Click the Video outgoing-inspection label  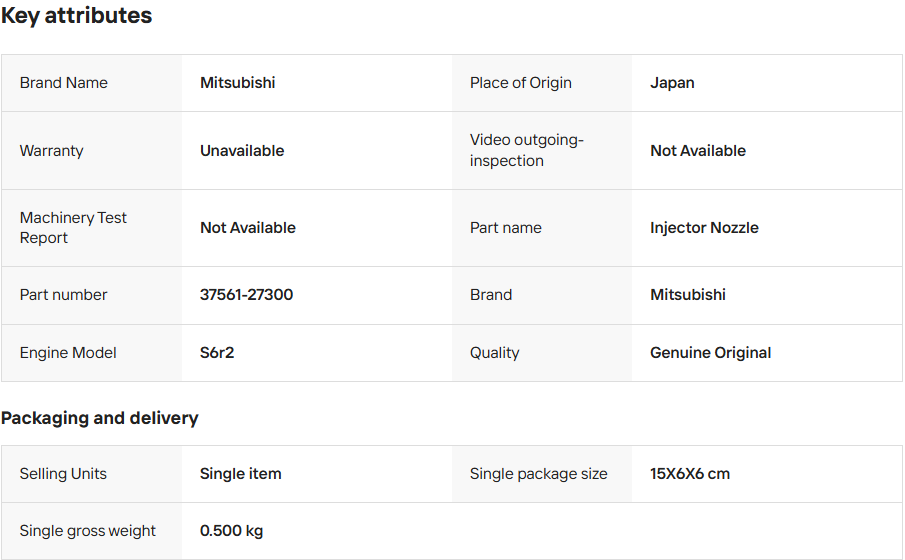(x=526, y=151)
